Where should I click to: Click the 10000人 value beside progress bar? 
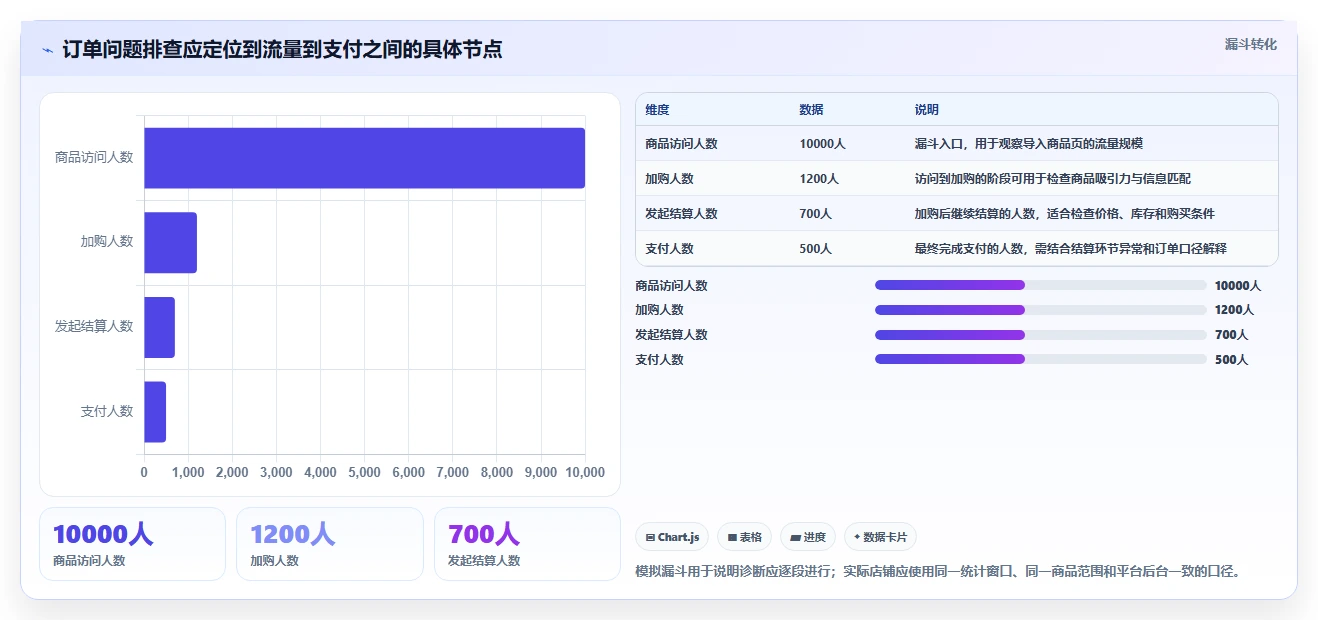click(x=1238, y=286)
